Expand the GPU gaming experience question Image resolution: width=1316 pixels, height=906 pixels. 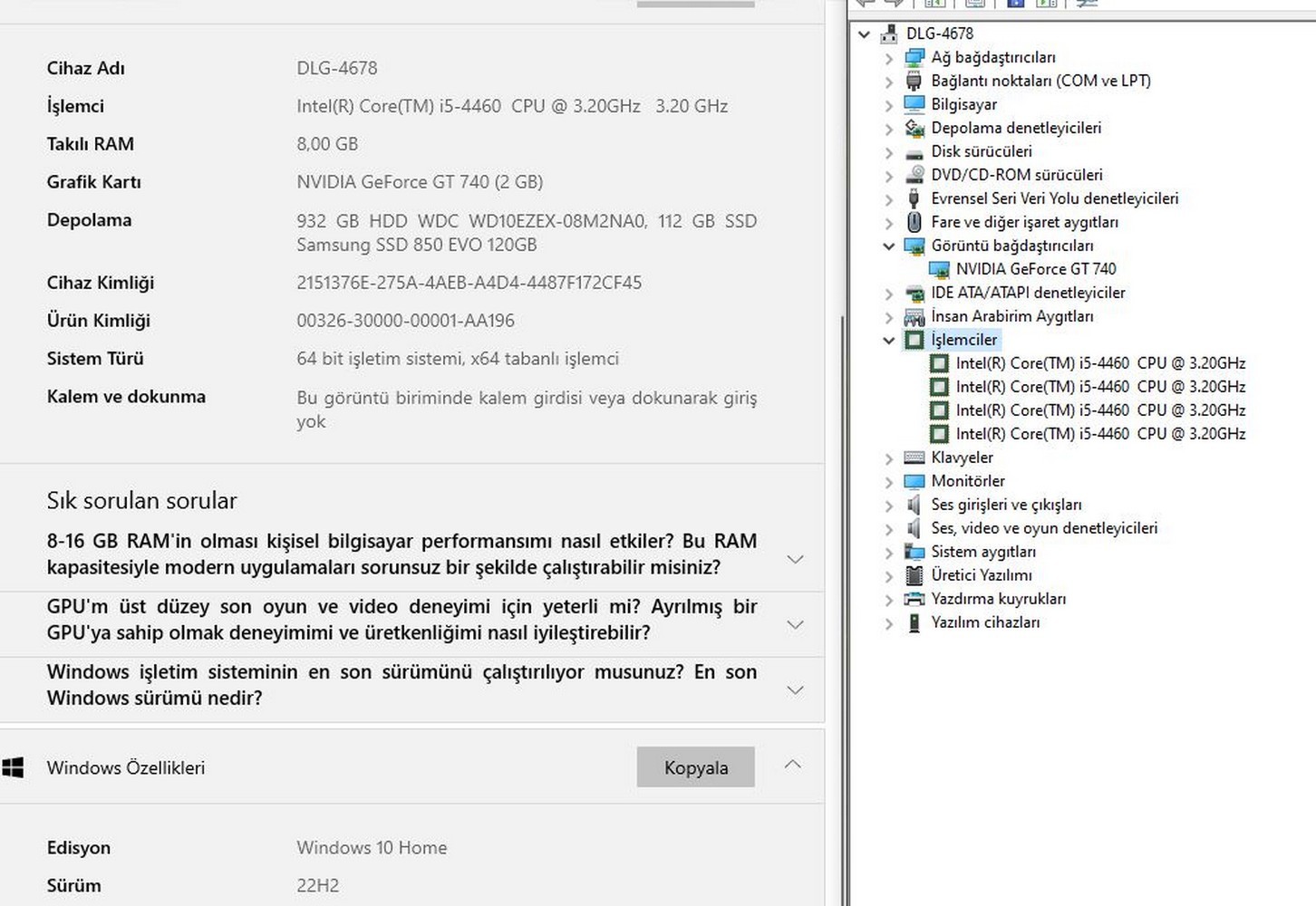coord(795,624)
